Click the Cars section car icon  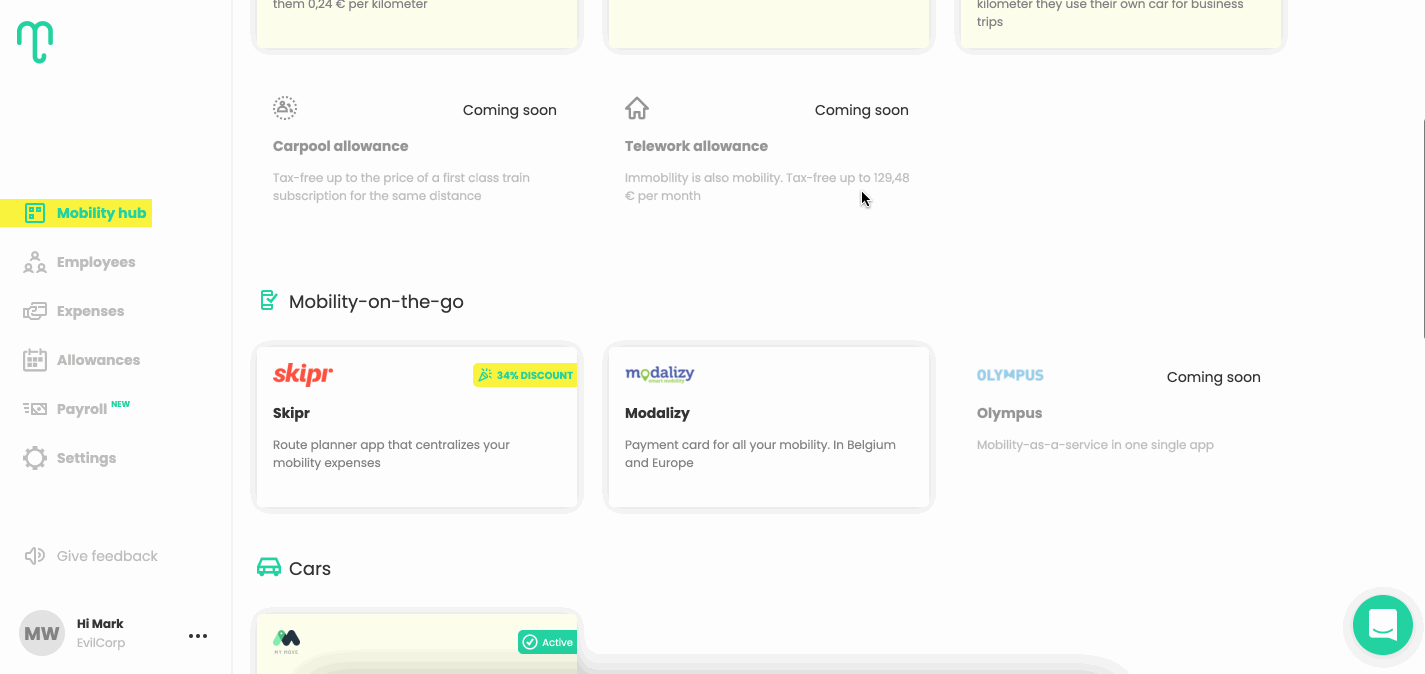point(269,568)
